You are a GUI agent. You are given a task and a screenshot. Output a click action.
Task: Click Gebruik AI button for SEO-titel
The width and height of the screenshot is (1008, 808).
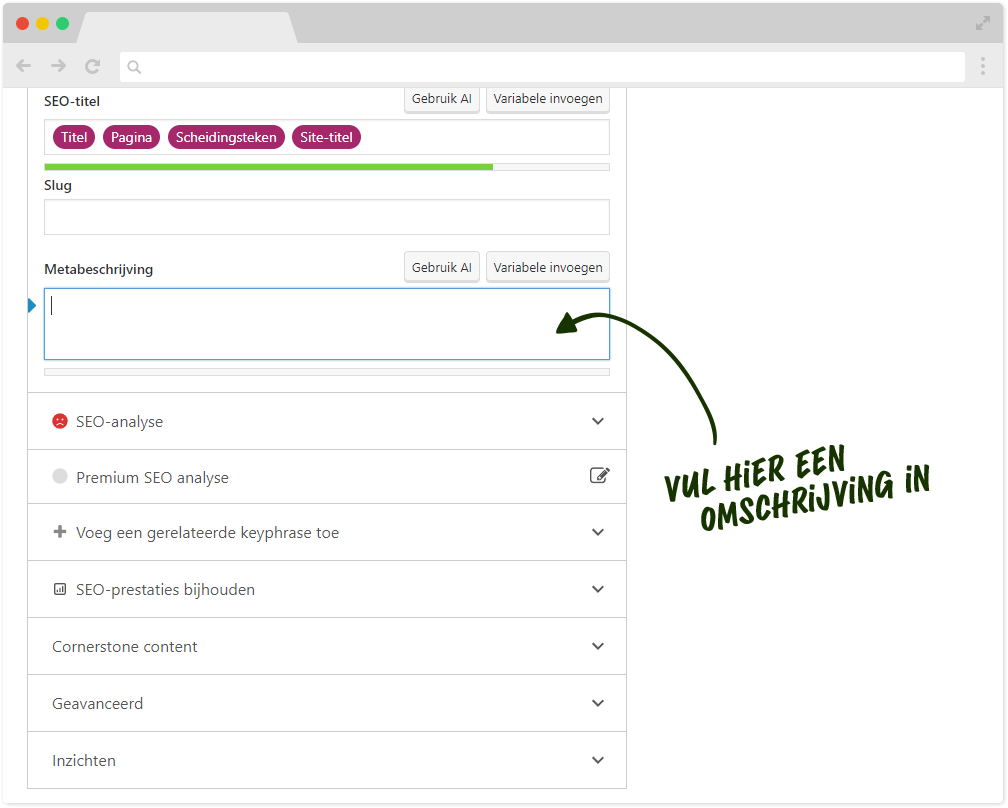pos(442,99)
